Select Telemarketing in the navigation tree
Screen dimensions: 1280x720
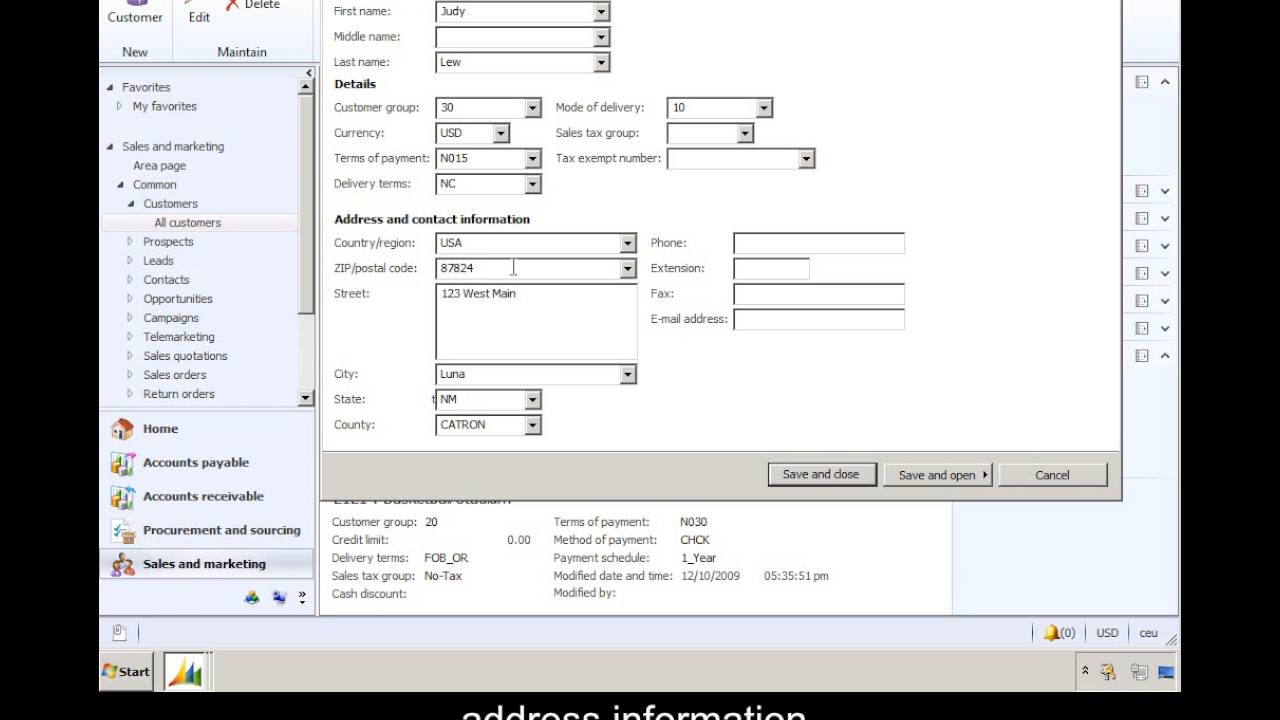(179, 337)
